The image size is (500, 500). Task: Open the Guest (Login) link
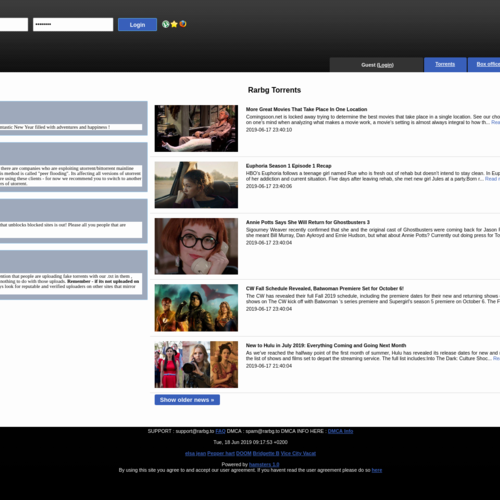click(x=385, y=65)
